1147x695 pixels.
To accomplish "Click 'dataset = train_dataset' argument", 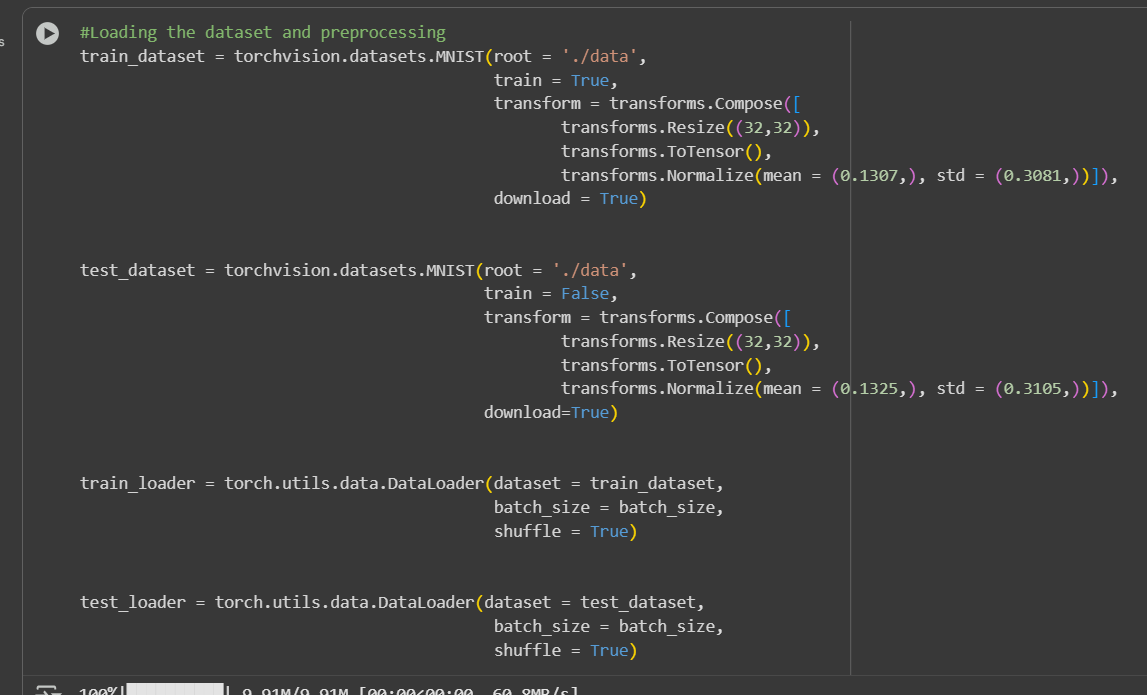I will point(604,484).
